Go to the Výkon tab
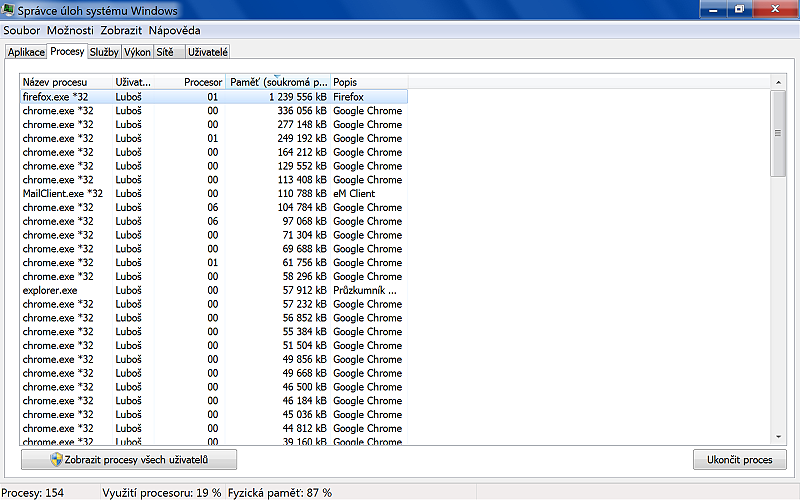 (x=137, y=51)
